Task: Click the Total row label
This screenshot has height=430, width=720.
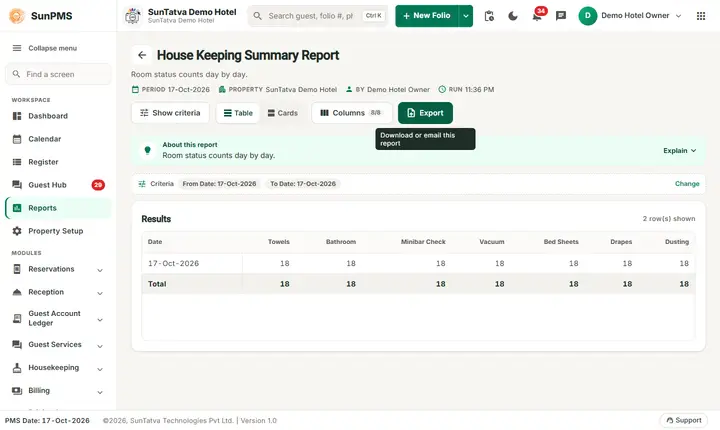Action: tap(157, 284)
